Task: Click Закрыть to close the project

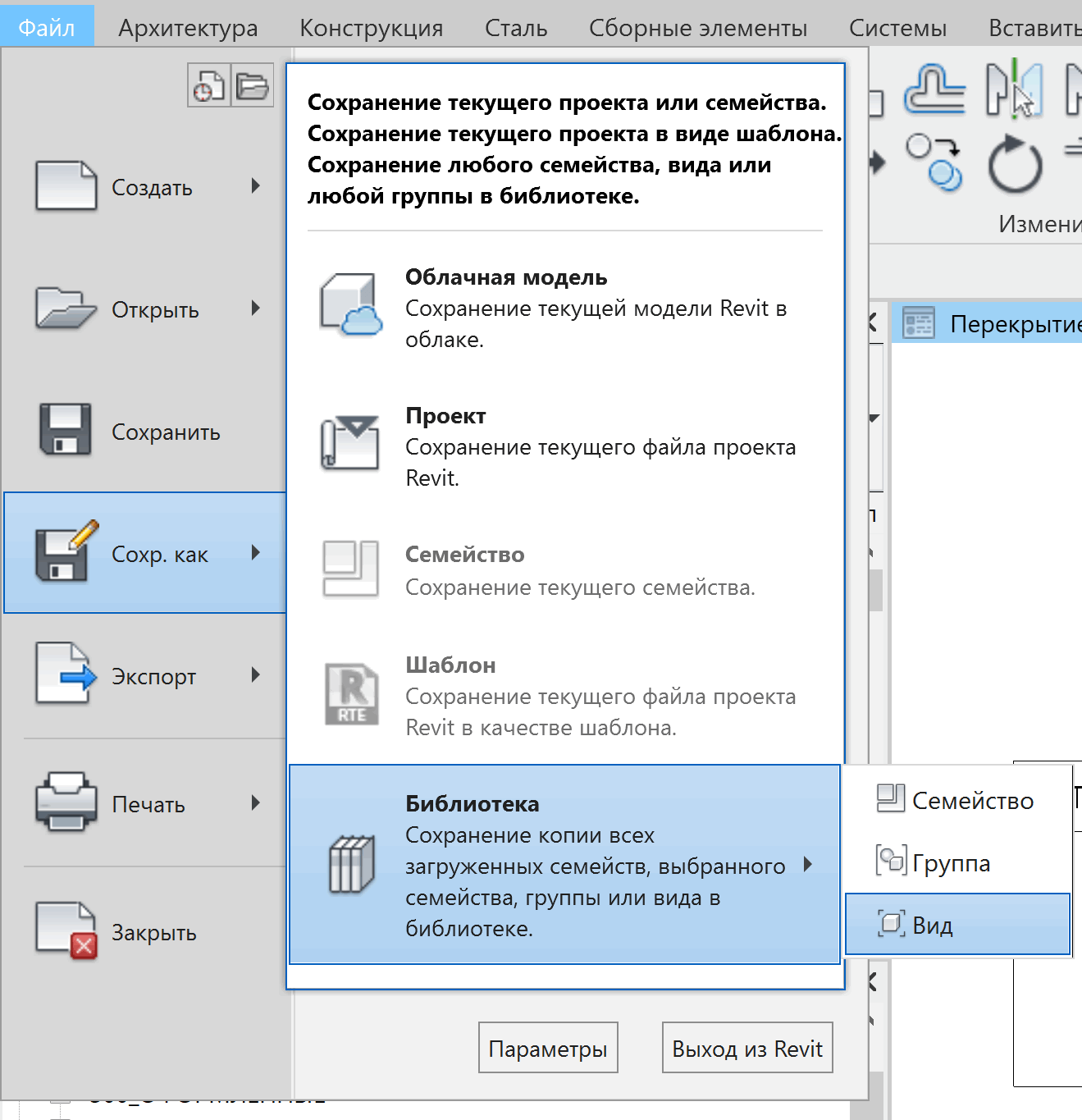Action: pyautogui.click(x=145, y=932)
